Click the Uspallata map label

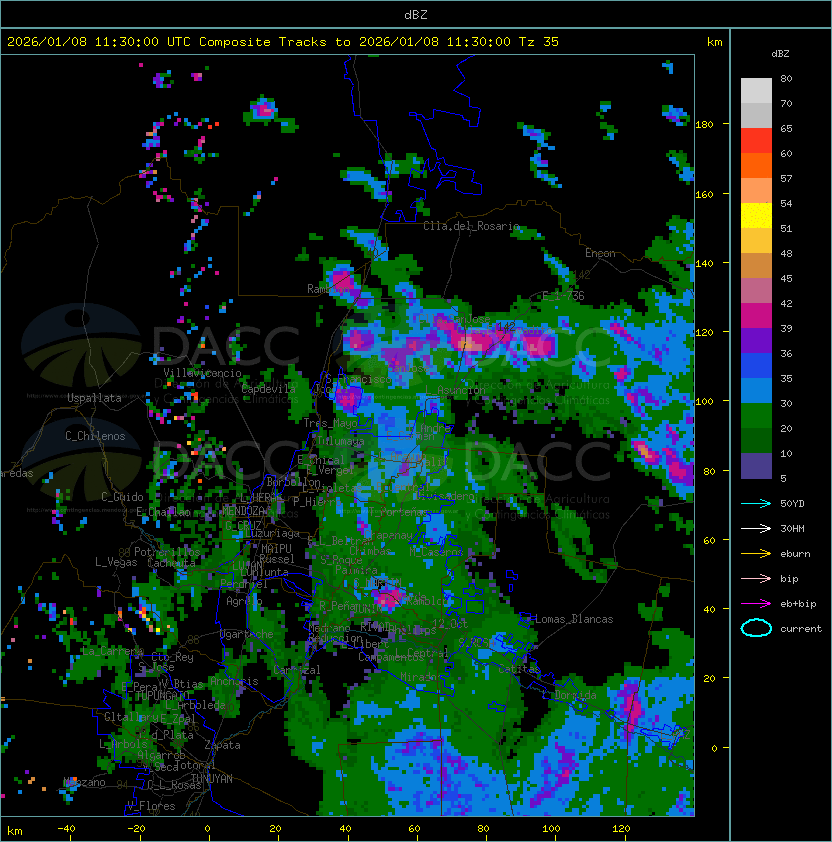click(x=94, y=398)
